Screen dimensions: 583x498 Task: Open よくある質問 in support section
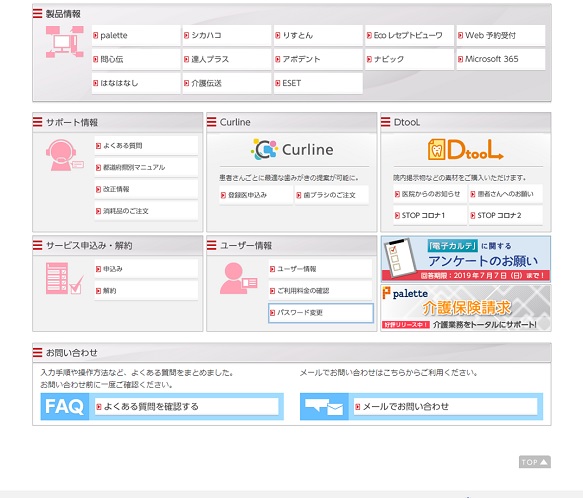[146, 145]
